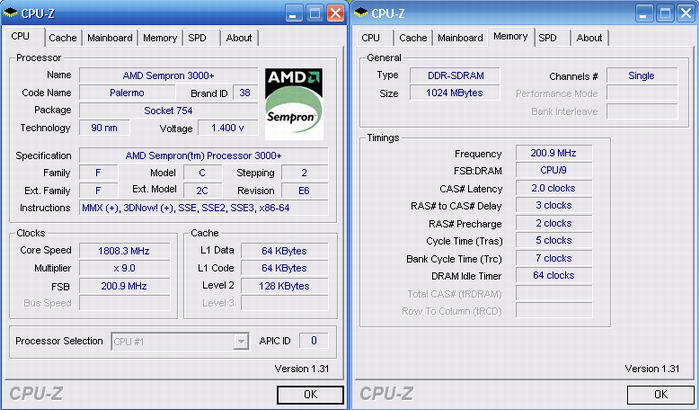Screen dimensions: 699x410
Task: Click memory Type value DDR-SDRAM
Action: [x=455, y=75]
